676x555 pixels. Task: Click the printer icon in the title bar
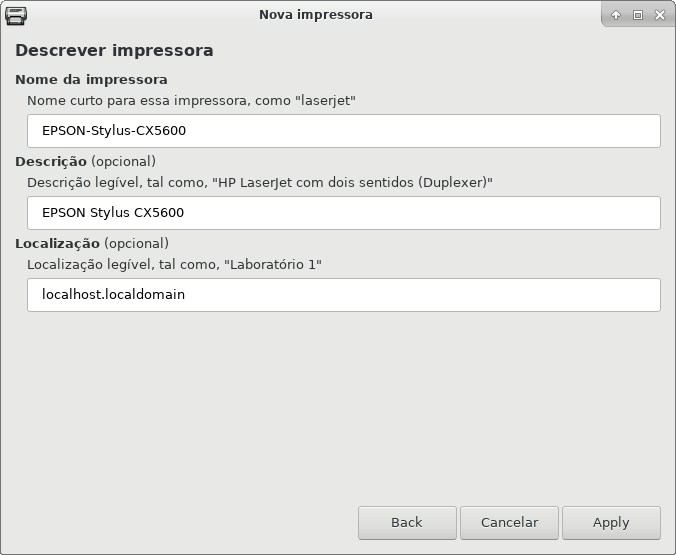point(16,16)
